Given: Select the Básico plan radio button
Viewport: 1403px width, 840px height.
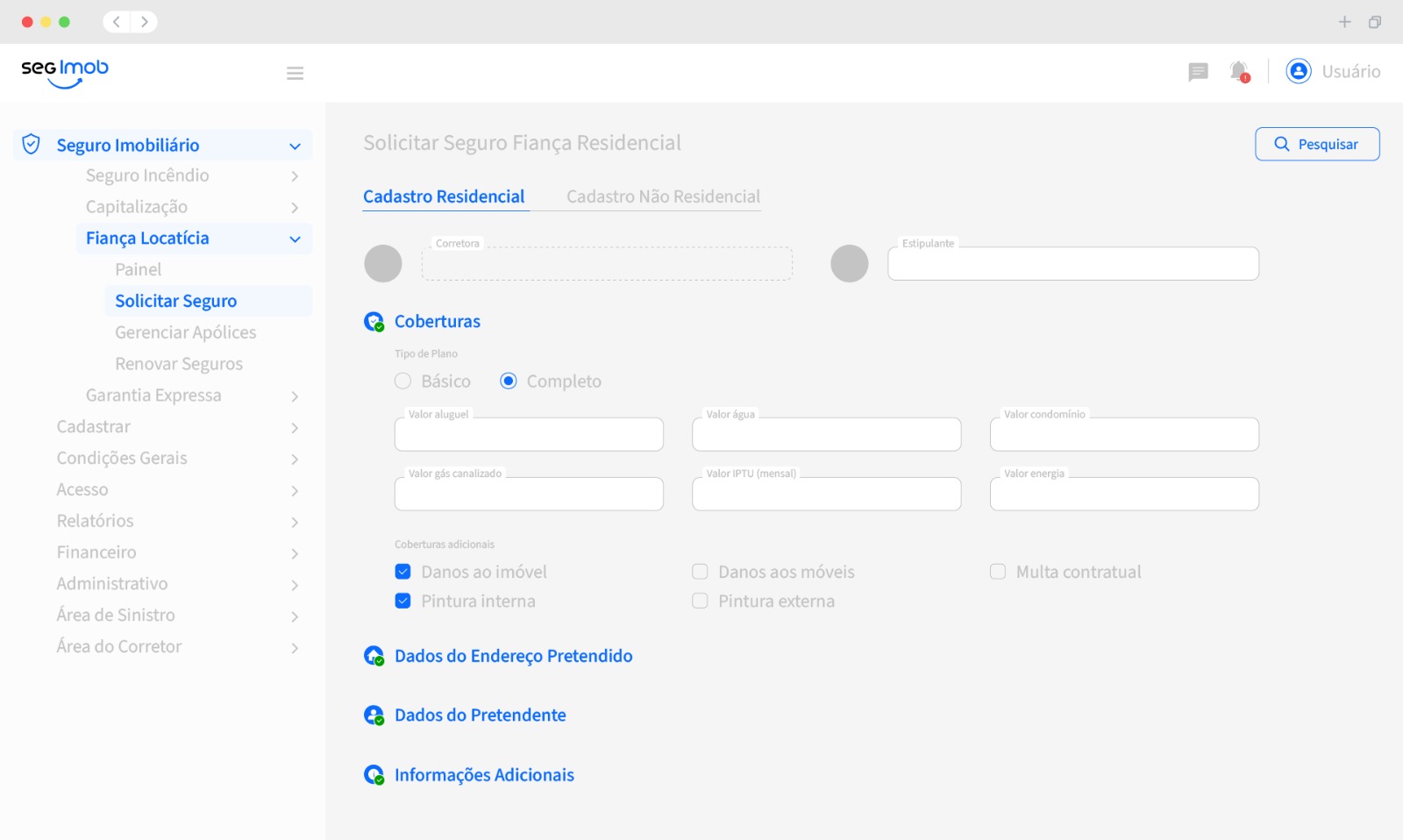Looking at the screenshot, I should [403, 381].
